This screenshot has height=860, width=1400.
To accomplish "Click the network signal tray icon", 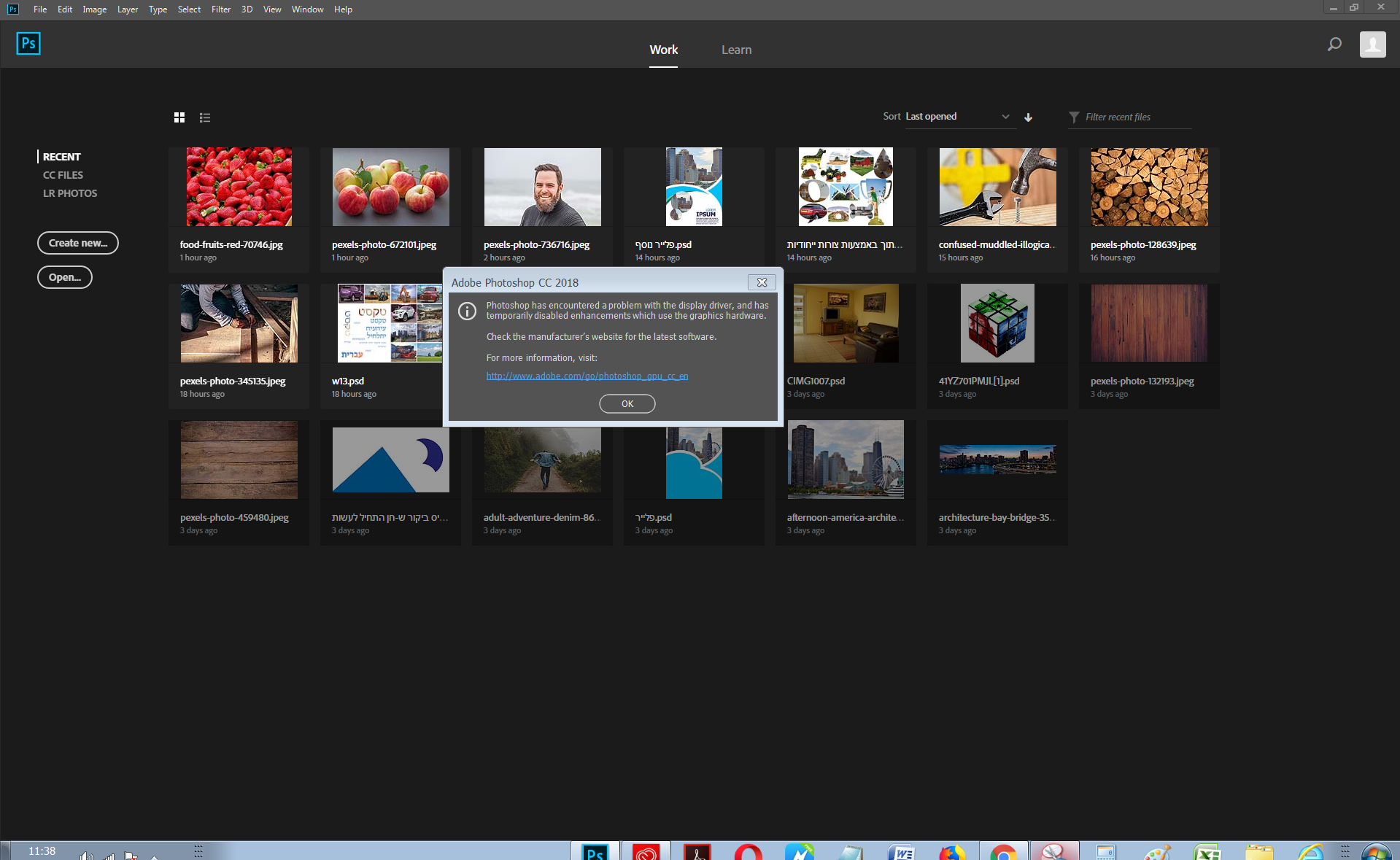I will click(109, 855).
